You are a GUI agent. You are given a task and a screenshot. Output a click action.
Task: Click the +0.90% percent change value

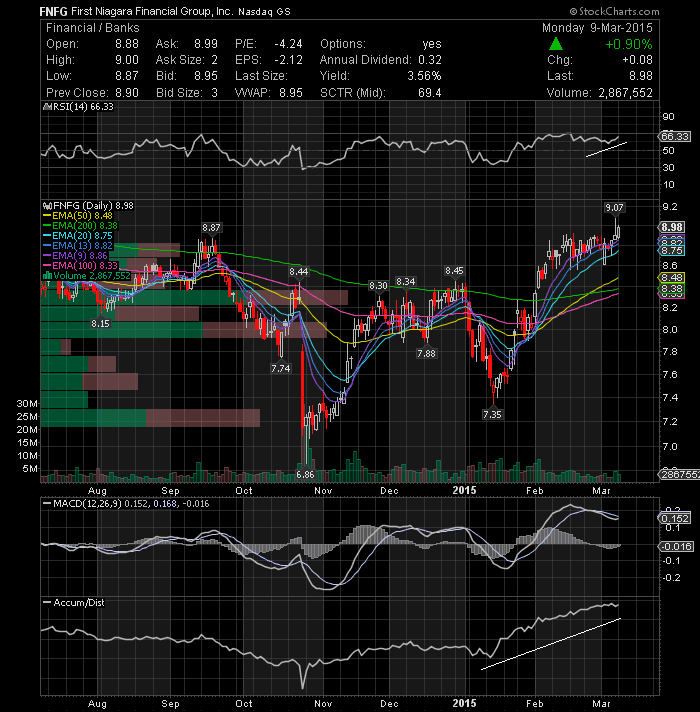629,44
